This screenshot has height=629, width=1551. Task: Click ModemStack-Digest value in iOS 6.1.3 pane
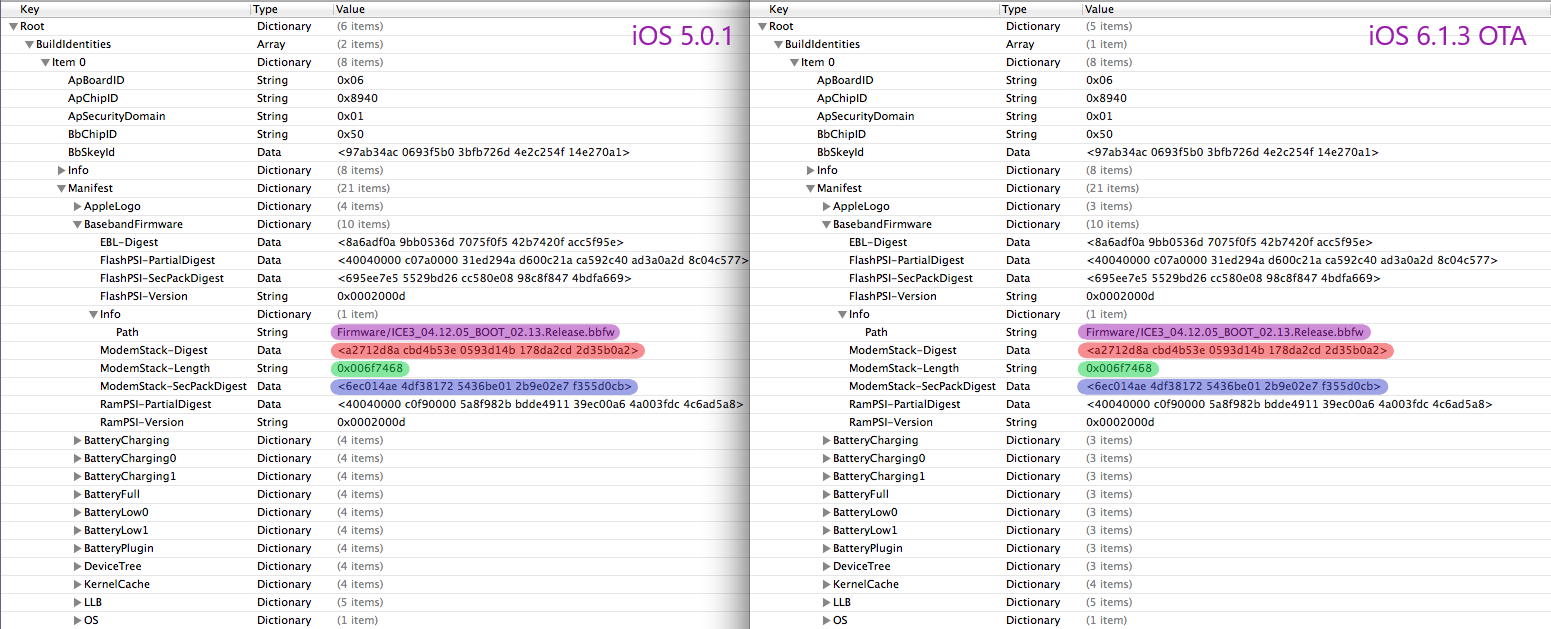pos(1237,350)
